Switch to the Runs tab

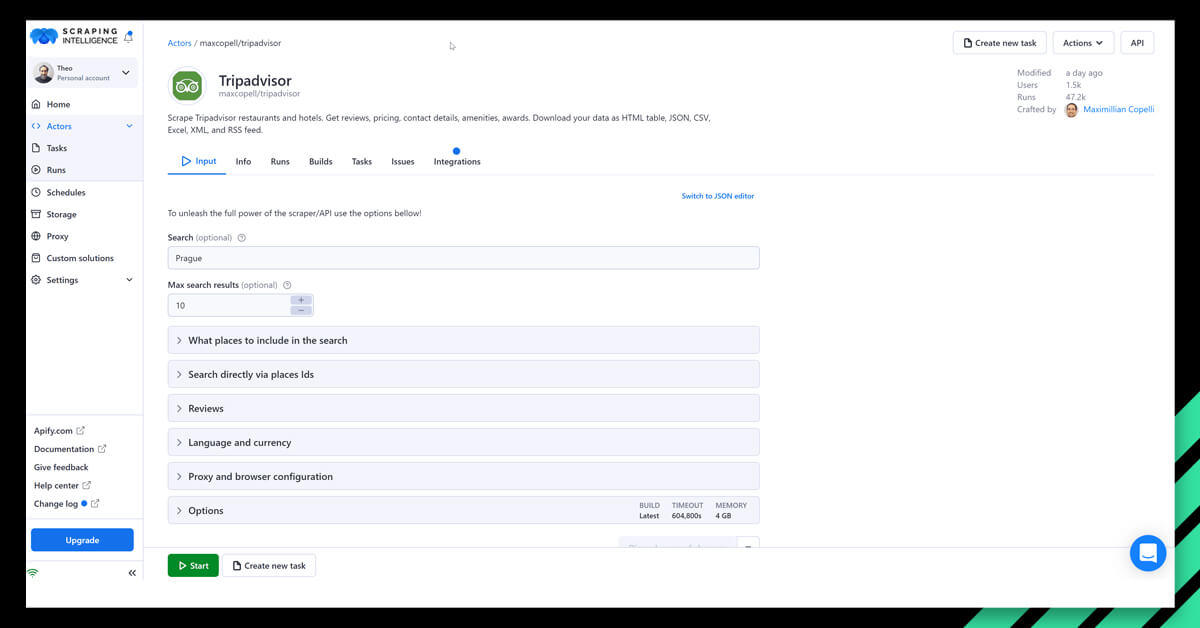[280, 161]
